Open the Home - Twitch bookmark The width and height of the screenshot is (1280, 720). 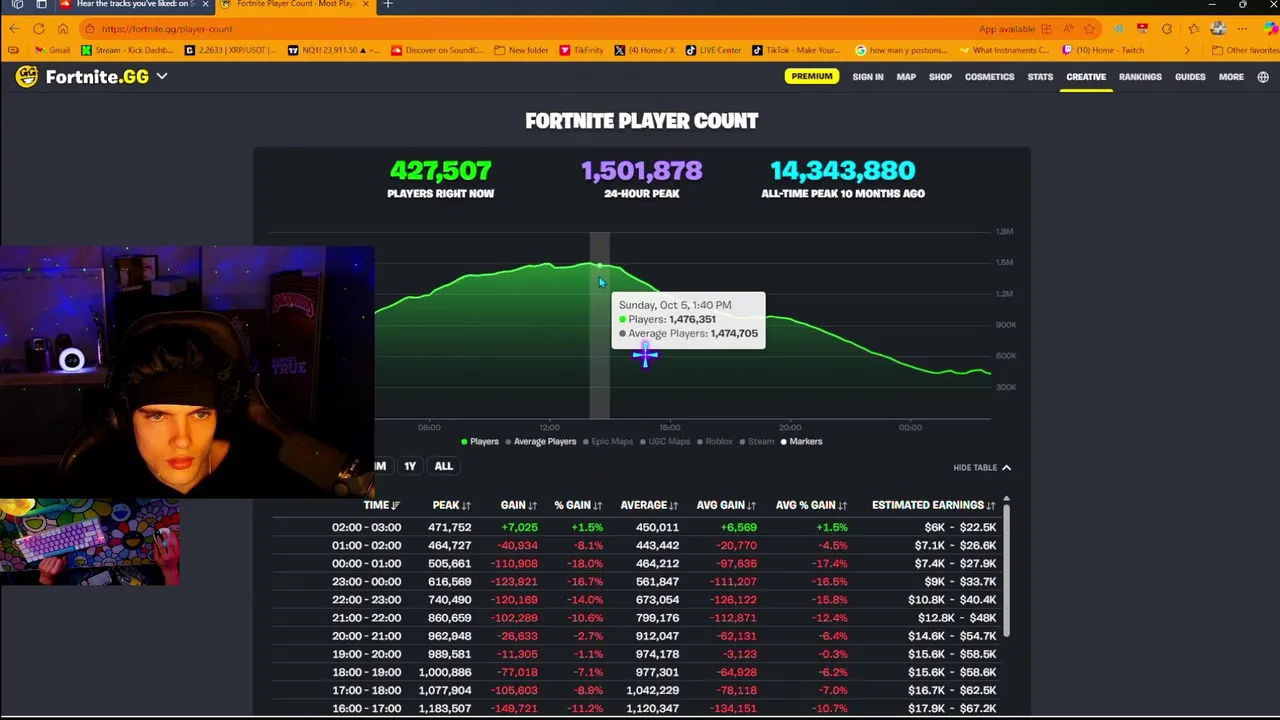1103,50
